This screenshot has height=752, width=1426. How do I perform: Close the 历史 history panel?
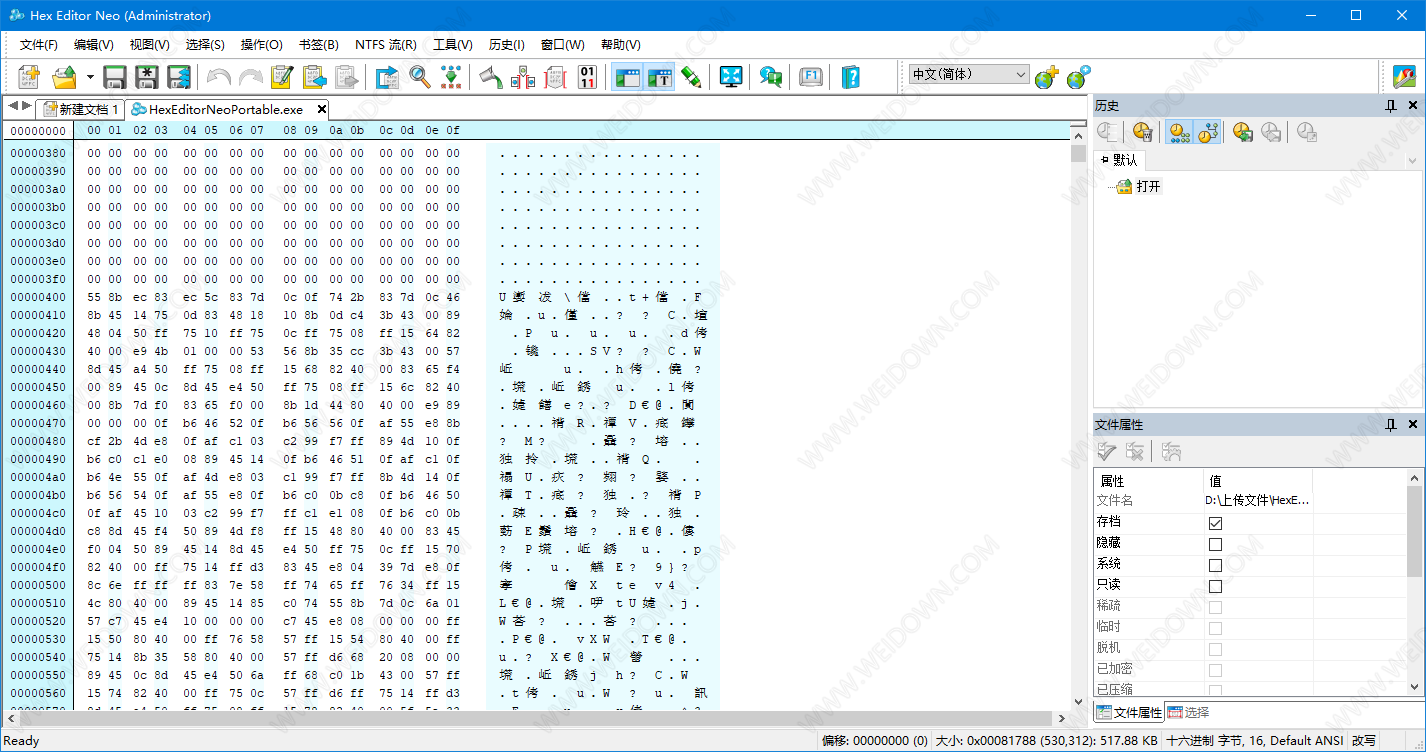tap(1413, 105)
